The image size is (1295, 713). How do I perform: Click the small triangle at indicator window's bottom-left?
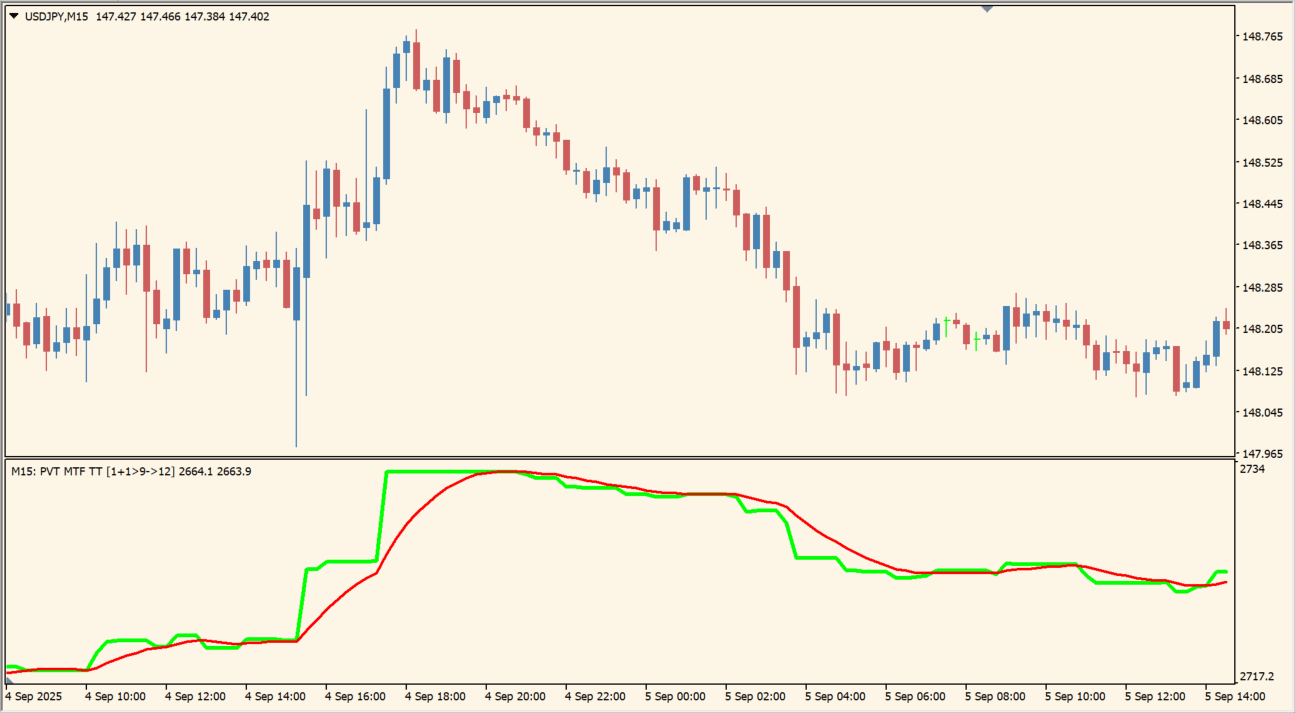pos(9,679)
